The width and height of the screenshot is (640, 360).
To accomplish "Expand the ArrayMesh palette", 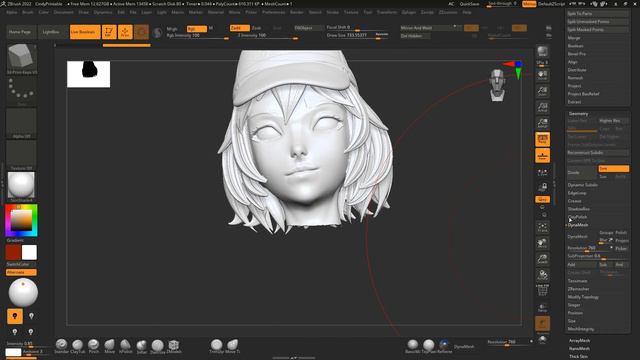I will coord(579,340).
